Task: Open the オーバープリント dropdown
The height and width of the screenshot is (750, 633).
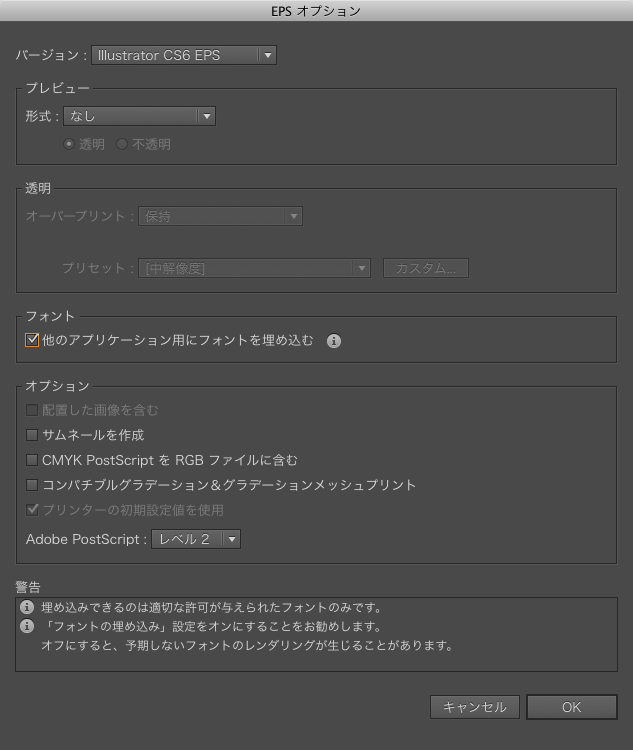Action: pyautogui.click(x=220, y=216)
